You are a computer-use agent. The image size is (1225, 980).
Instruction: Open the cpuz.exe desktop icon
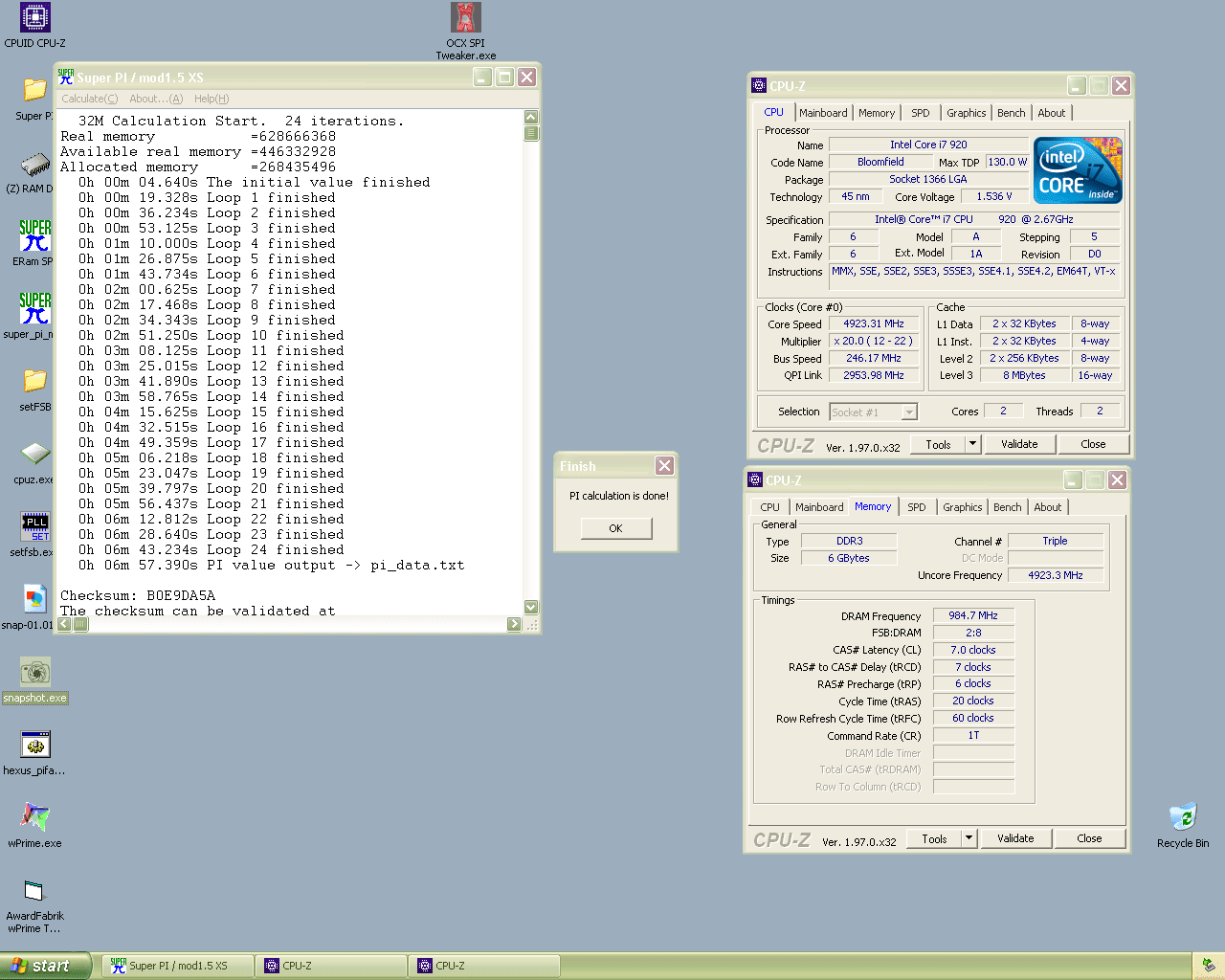(34, 454)
